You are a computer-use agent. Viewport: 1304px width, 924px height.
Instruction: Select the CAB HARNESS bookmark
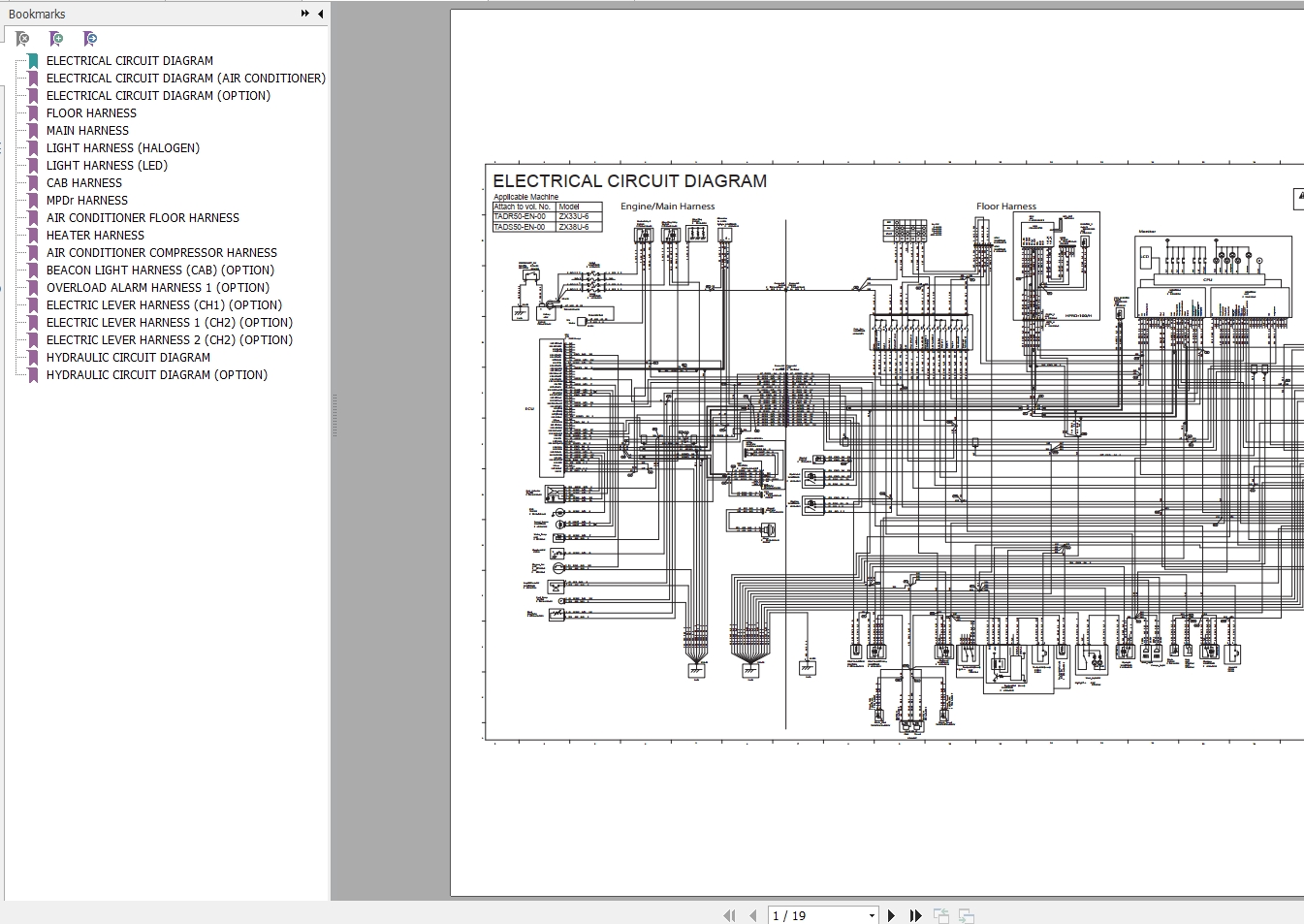coord(84,183)
